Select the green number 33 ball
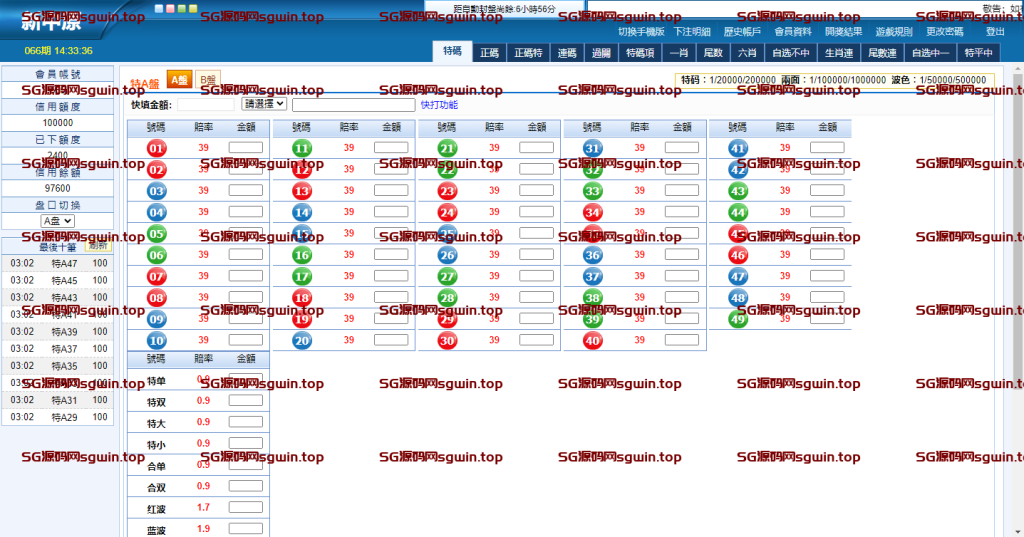This screenshot has height=537, width=1024. tap(593, 191)
